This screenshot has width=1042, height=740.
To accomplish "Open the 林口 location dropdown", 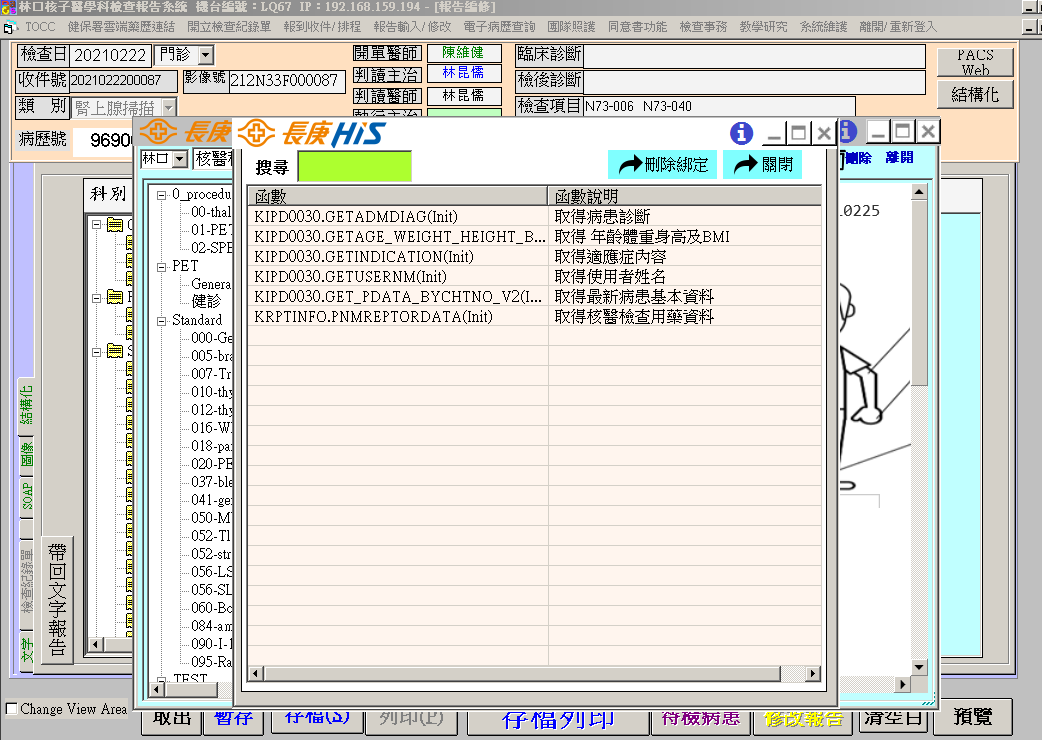I will 179,159.
